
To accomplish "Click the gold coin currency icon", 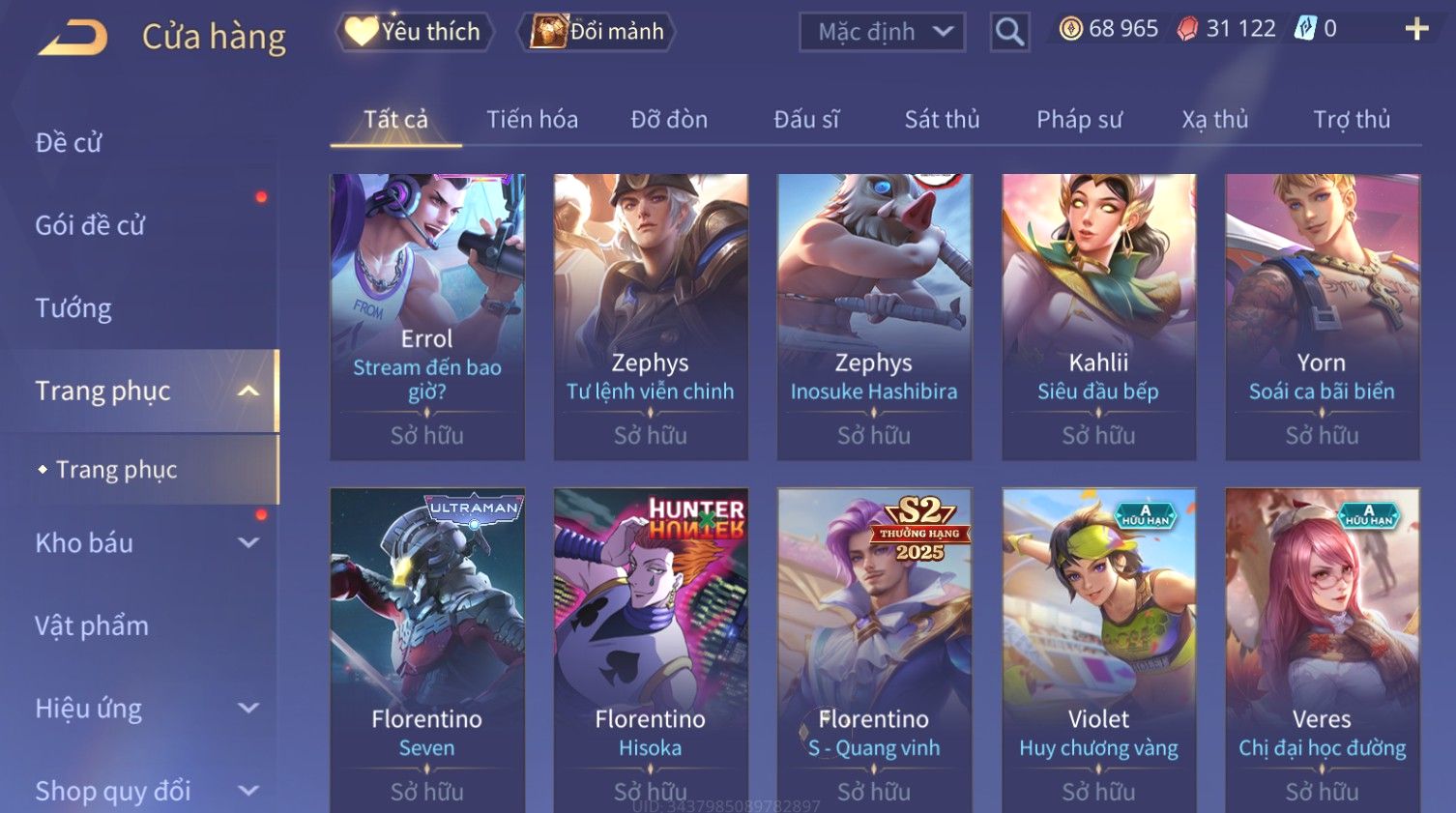I will coord(1070,29).
